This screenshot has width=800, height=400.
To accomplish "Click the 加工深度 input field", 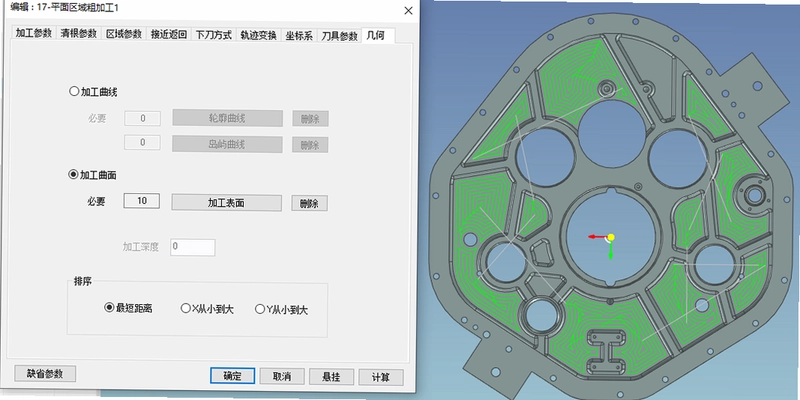I will coord(192,247).
